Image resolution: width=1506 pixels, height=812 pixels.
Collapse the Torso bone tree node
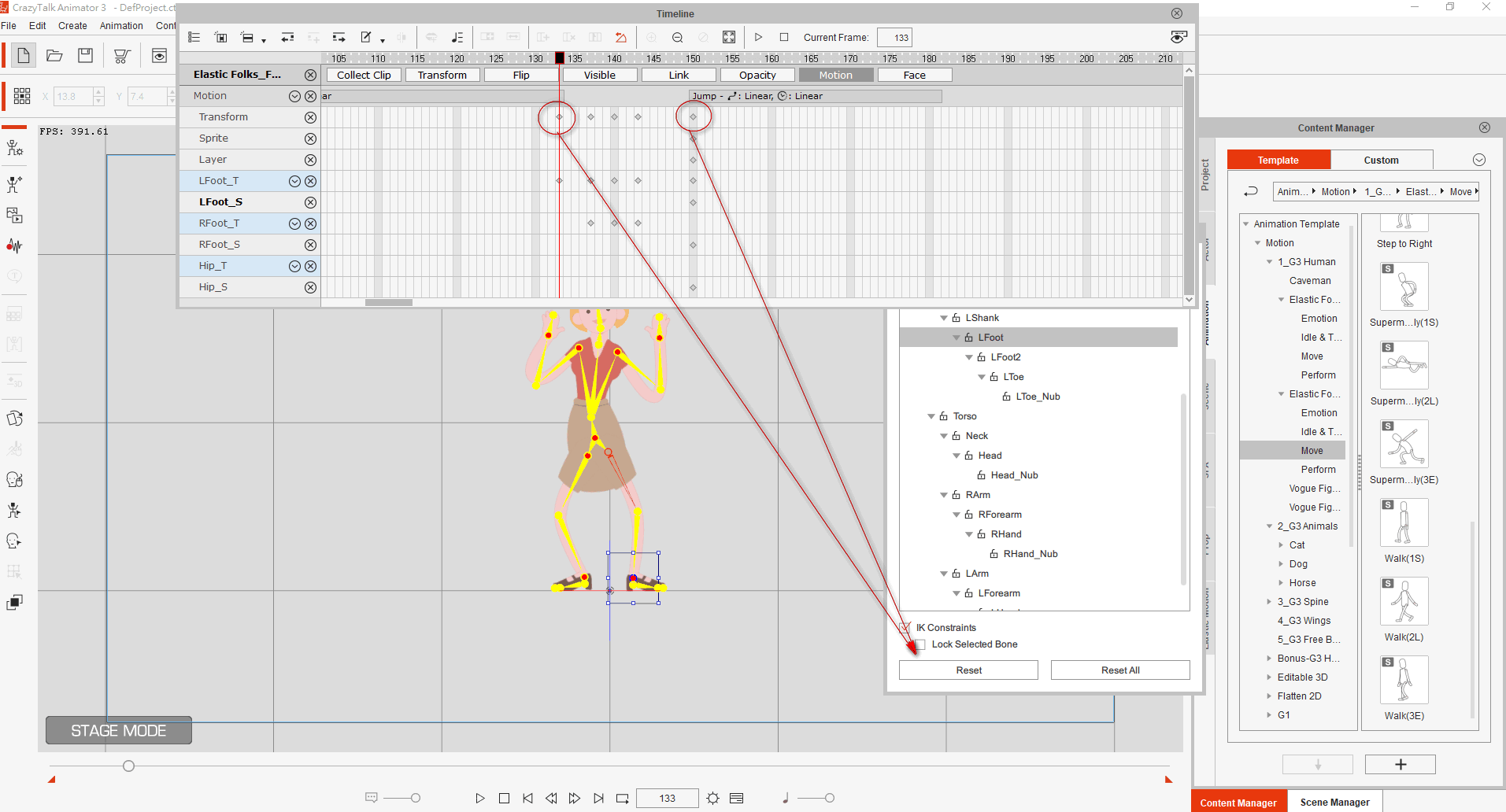click(x=931, y=416)
